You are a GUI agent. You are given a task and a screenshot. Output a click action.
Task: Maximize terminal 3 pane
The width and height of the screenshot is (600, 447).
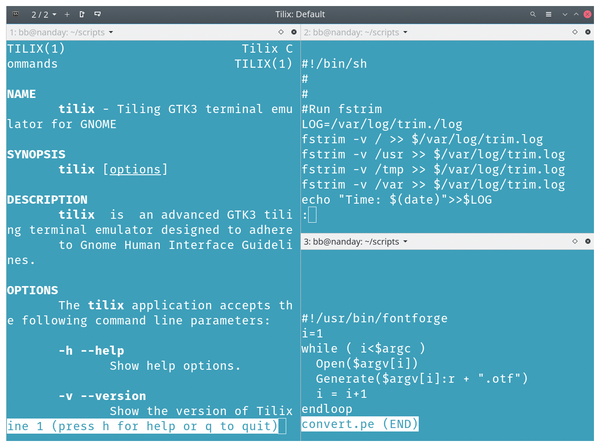575,241
